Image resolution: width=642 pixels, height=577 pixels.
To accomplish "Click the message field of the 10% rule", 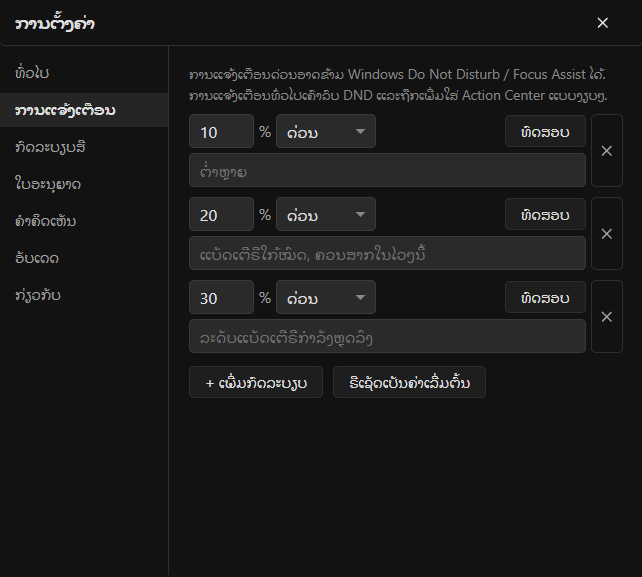I will tap(387, 170).
